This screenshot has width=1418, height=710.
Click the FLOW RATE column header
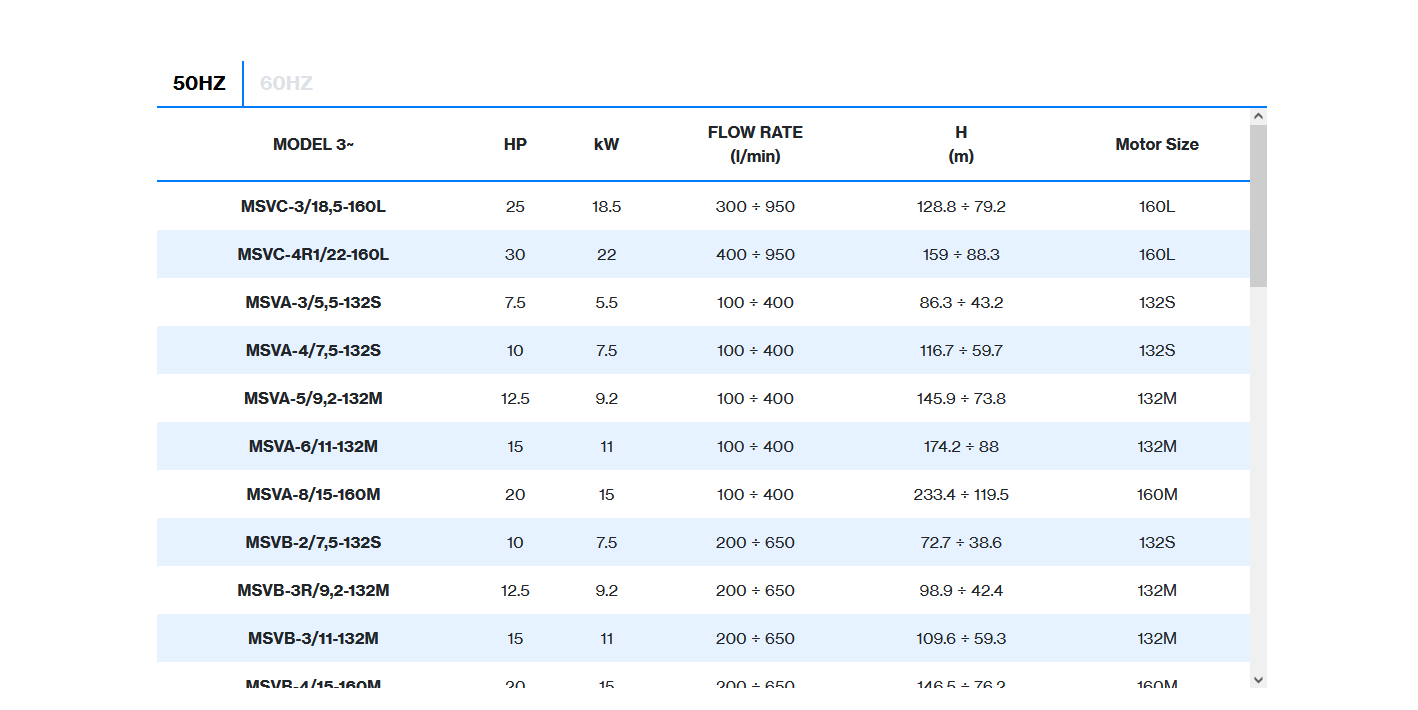[x=755, y=144]
